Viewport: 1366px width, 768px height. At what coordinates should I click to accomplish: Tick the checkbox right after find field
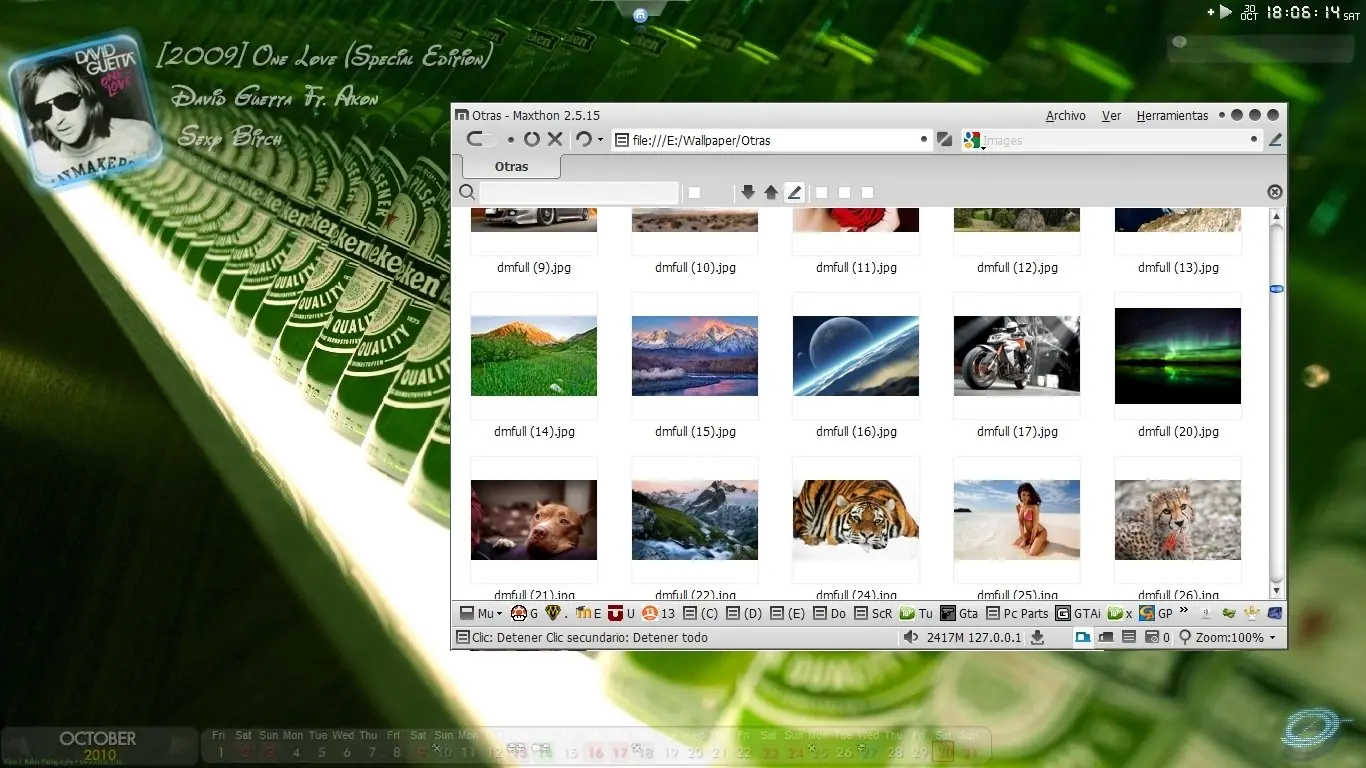(x=694, y=192)
